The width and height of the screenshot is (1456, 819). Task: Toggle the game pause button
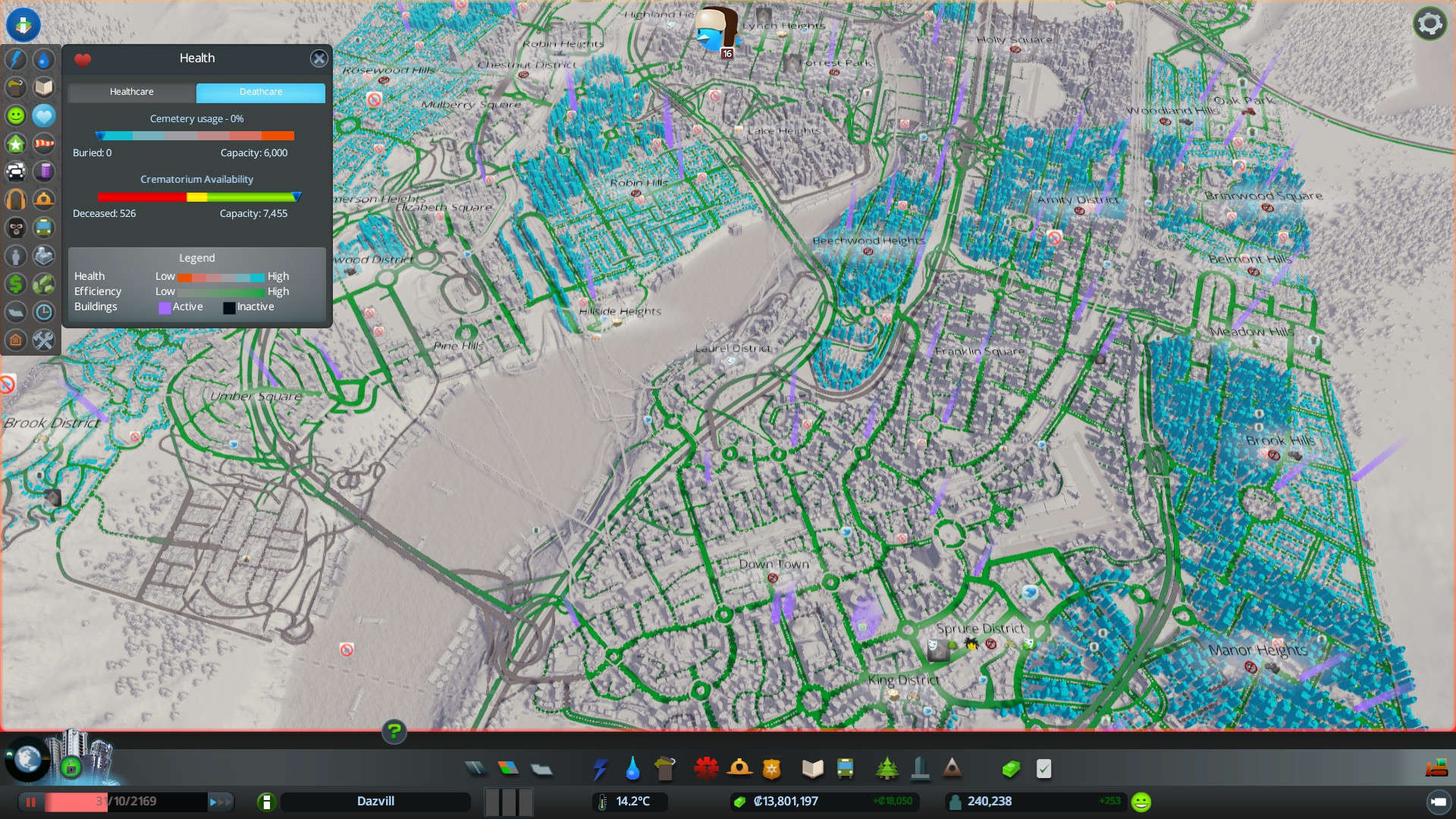[x=31, y=802]
